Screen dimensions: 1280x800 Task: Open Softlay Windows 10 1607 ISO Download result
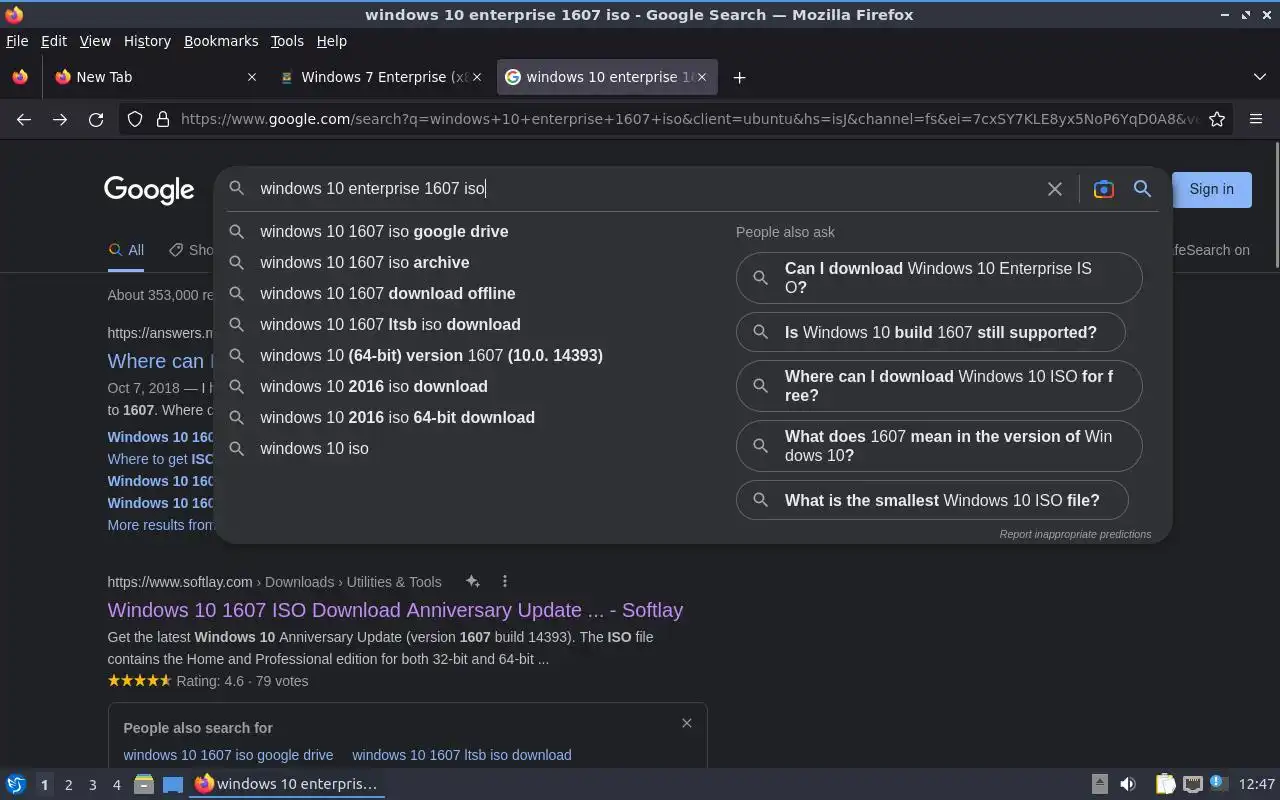click(x=395, y=610)
